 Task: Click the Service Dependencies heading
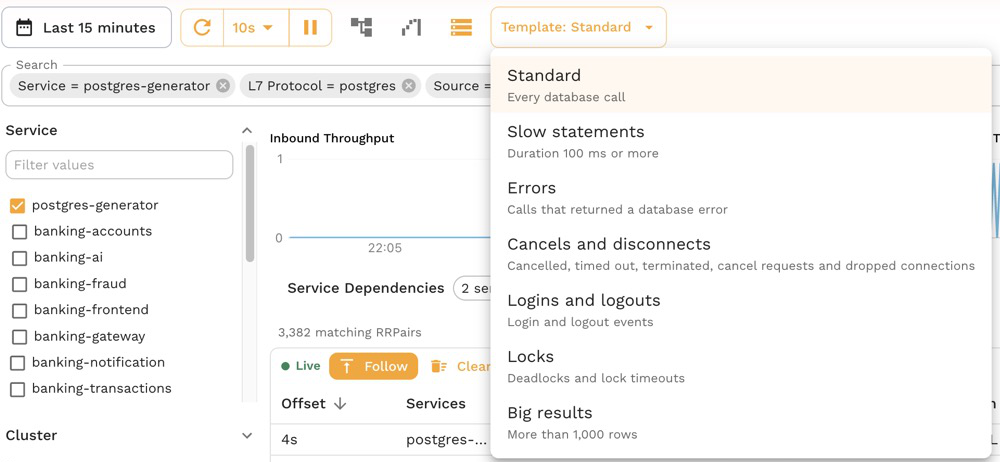pyautogui.click(x=365, y=288)
